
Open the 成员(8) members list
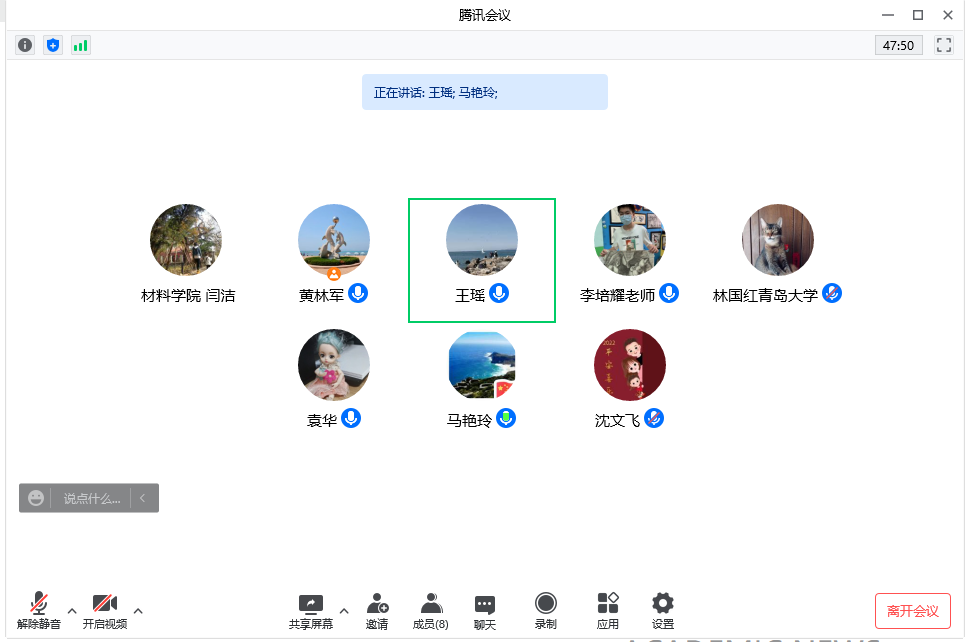[x=431, y=611]
